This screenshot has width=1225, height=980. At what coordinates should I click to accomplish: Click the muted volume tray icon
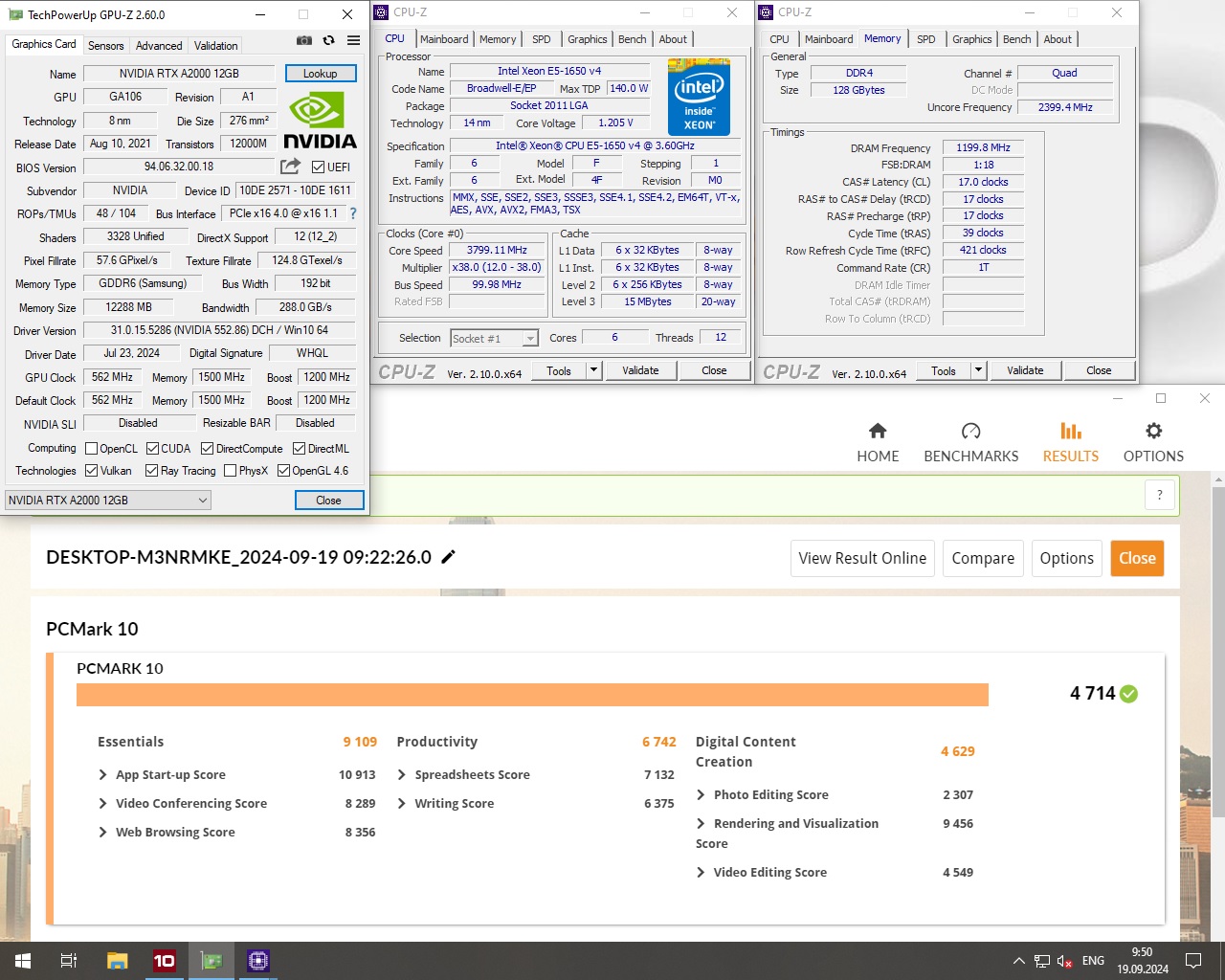pyautogui.click(x=1064, y=961)
